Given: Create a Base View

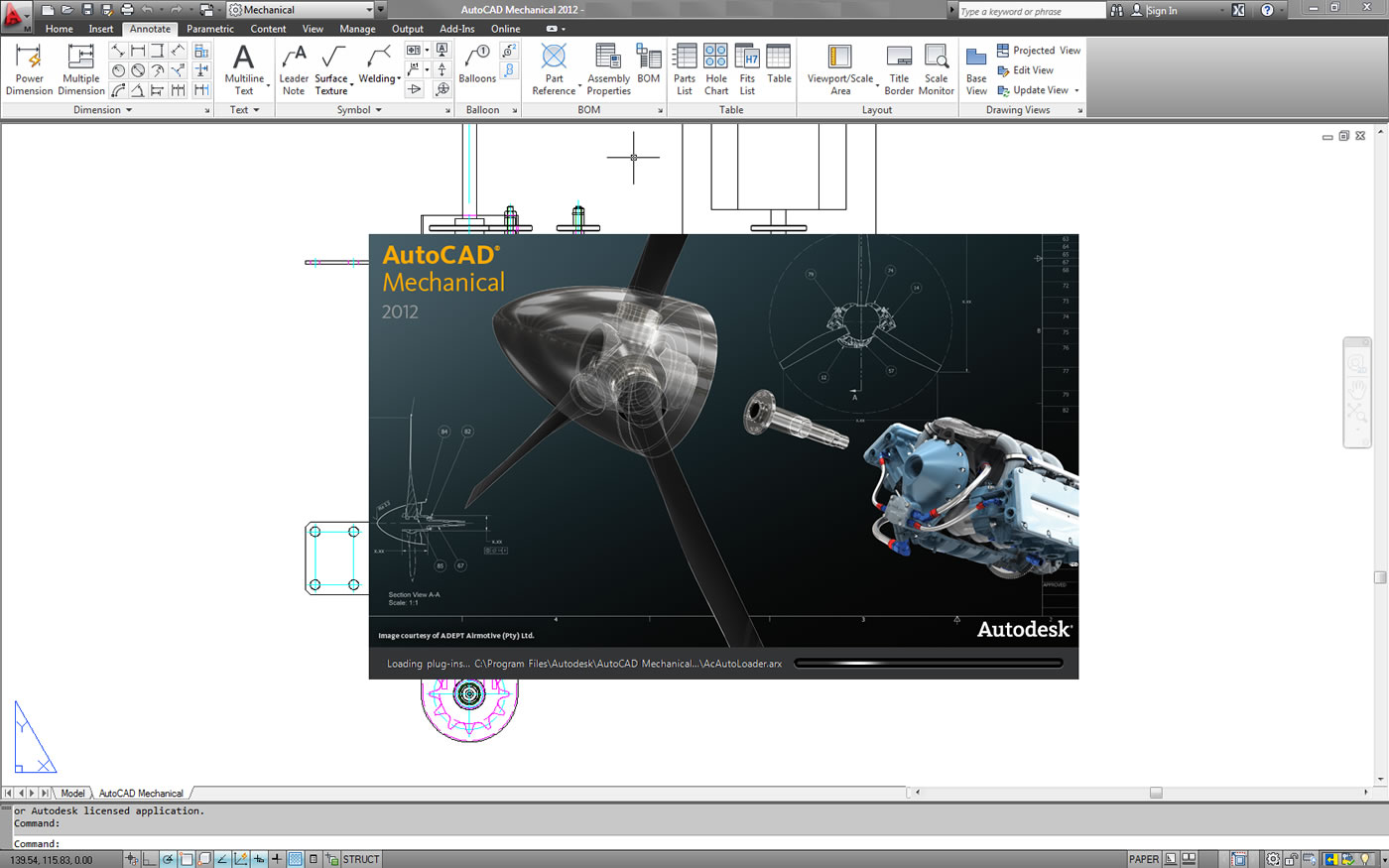Looking at the screenshot, I should click(x=976, y=69).
